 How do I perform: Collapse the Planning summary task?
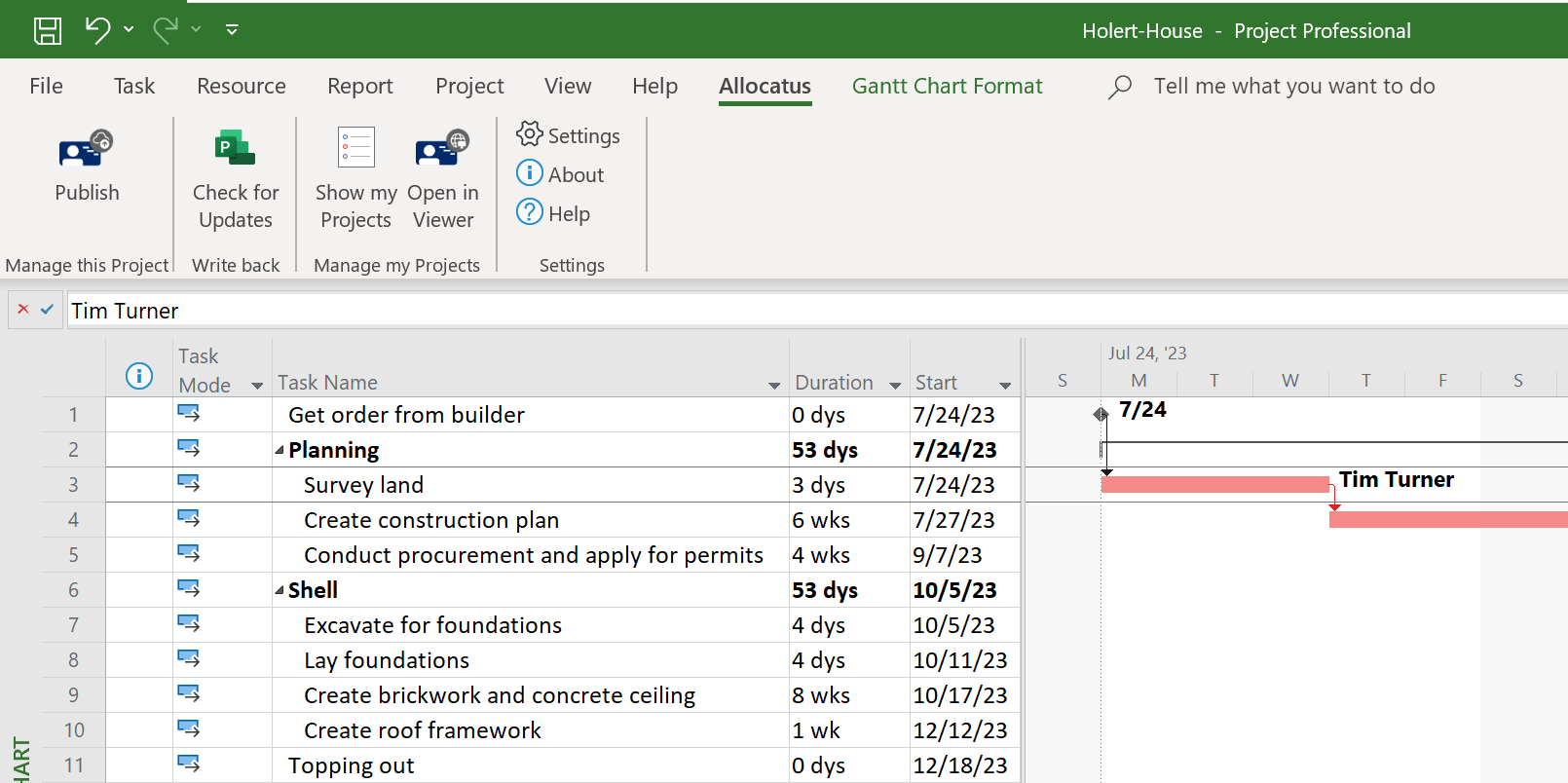280,450
